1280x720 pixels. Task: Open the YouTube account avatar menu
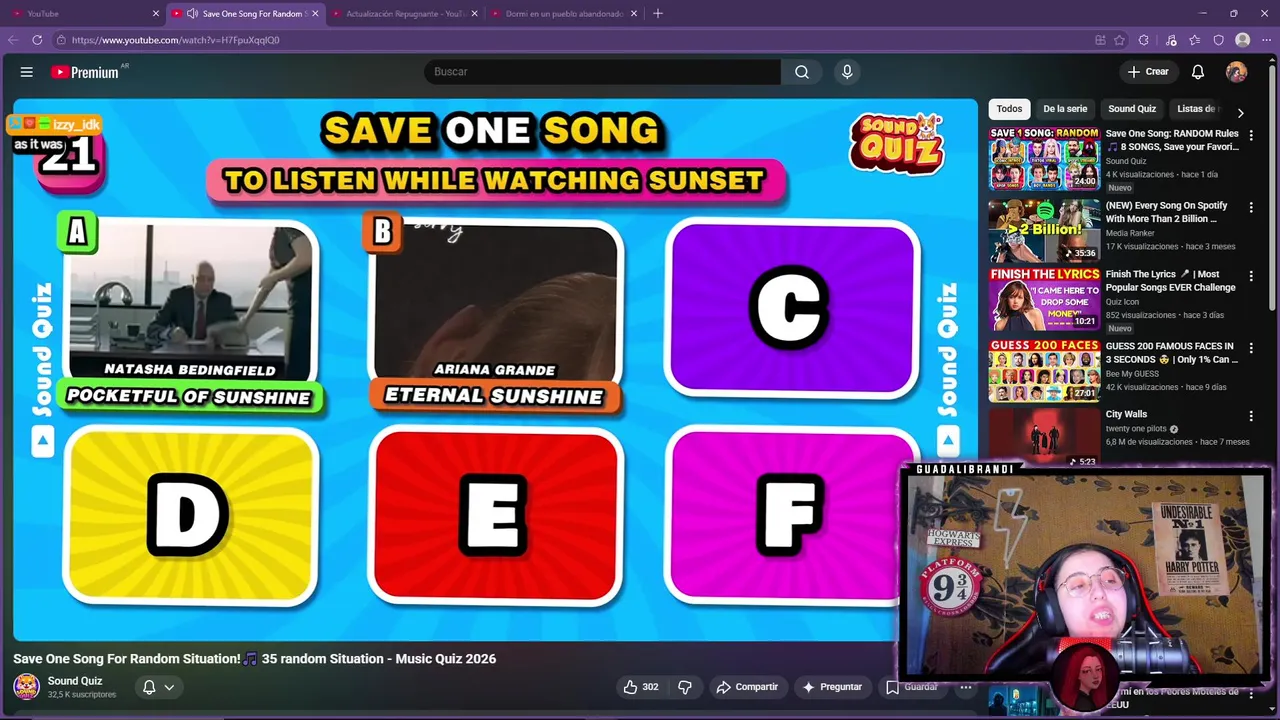tap(1237, 72)
